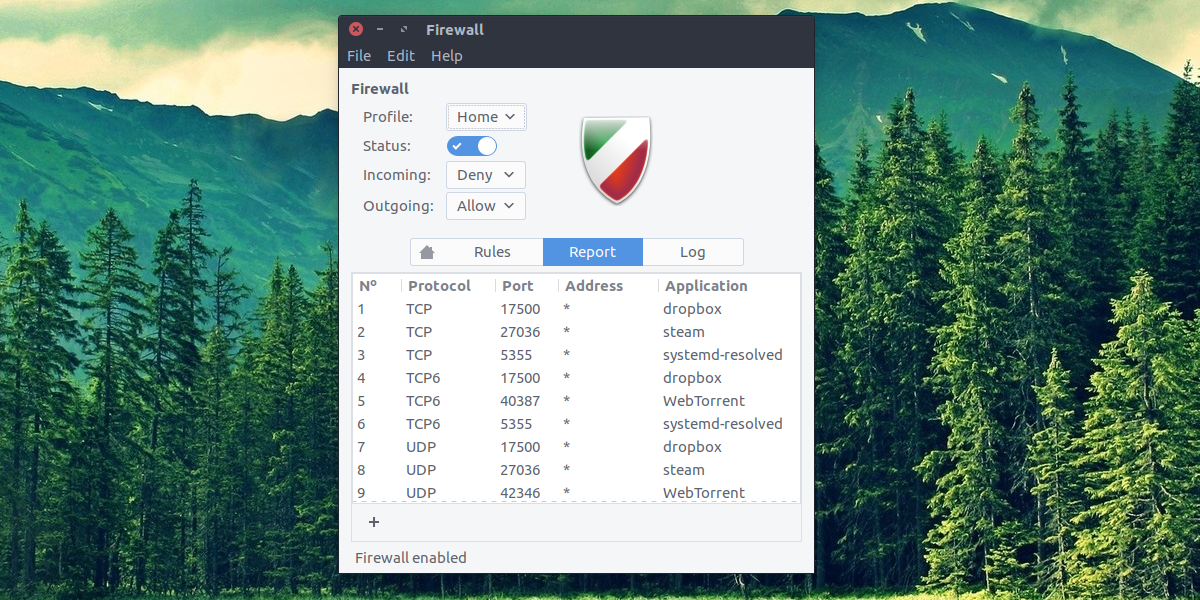Screen dimensions: 1200x600
Task: Click the Gufw shield logo
Action: point(616,160)
